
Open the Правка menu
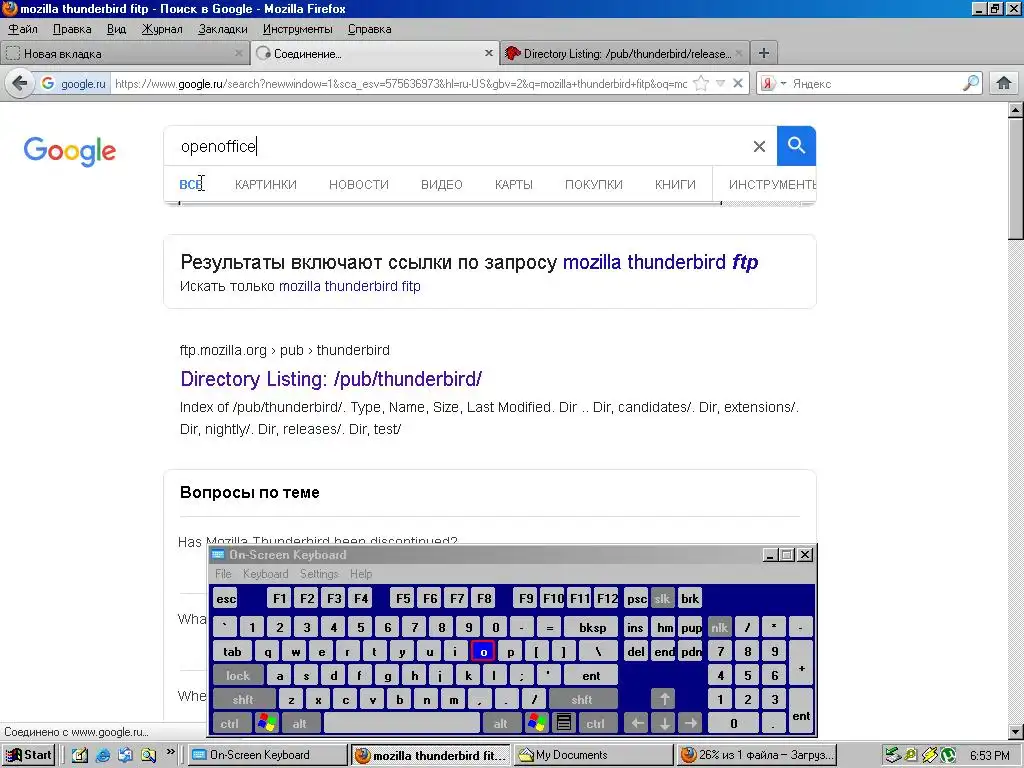[72, 29]
